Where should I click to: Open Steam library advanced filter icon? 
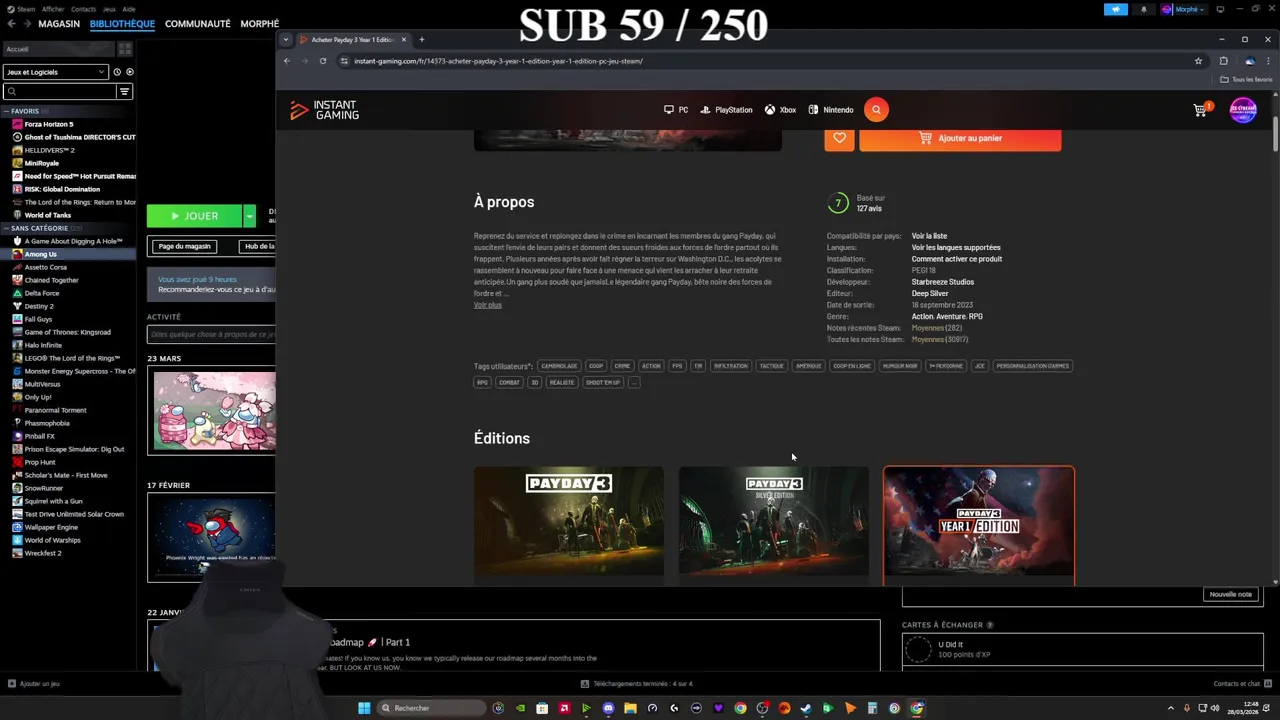pyautogui.click(x=125, y=91)
